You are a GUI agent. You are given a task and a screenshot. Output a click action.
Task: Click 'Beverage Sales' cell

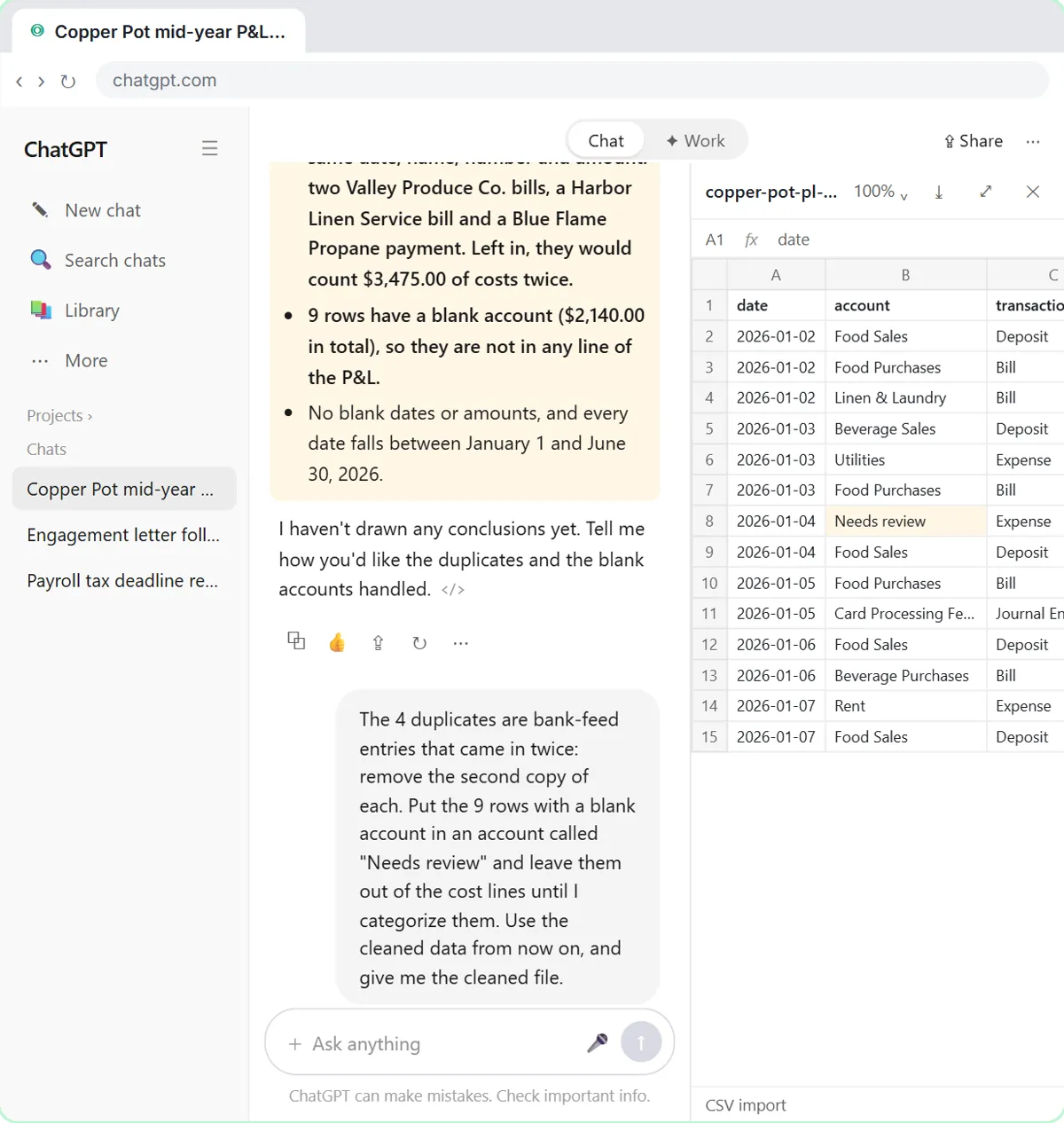[x=905, y=428]
